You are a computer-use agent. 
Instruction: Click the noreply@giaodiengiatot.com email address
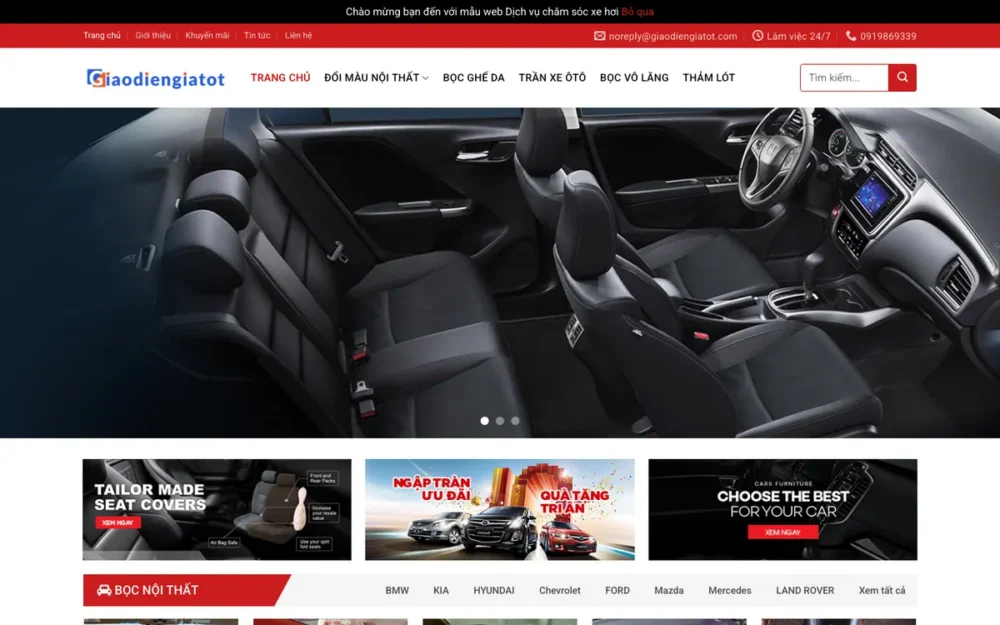pos(673,36)
